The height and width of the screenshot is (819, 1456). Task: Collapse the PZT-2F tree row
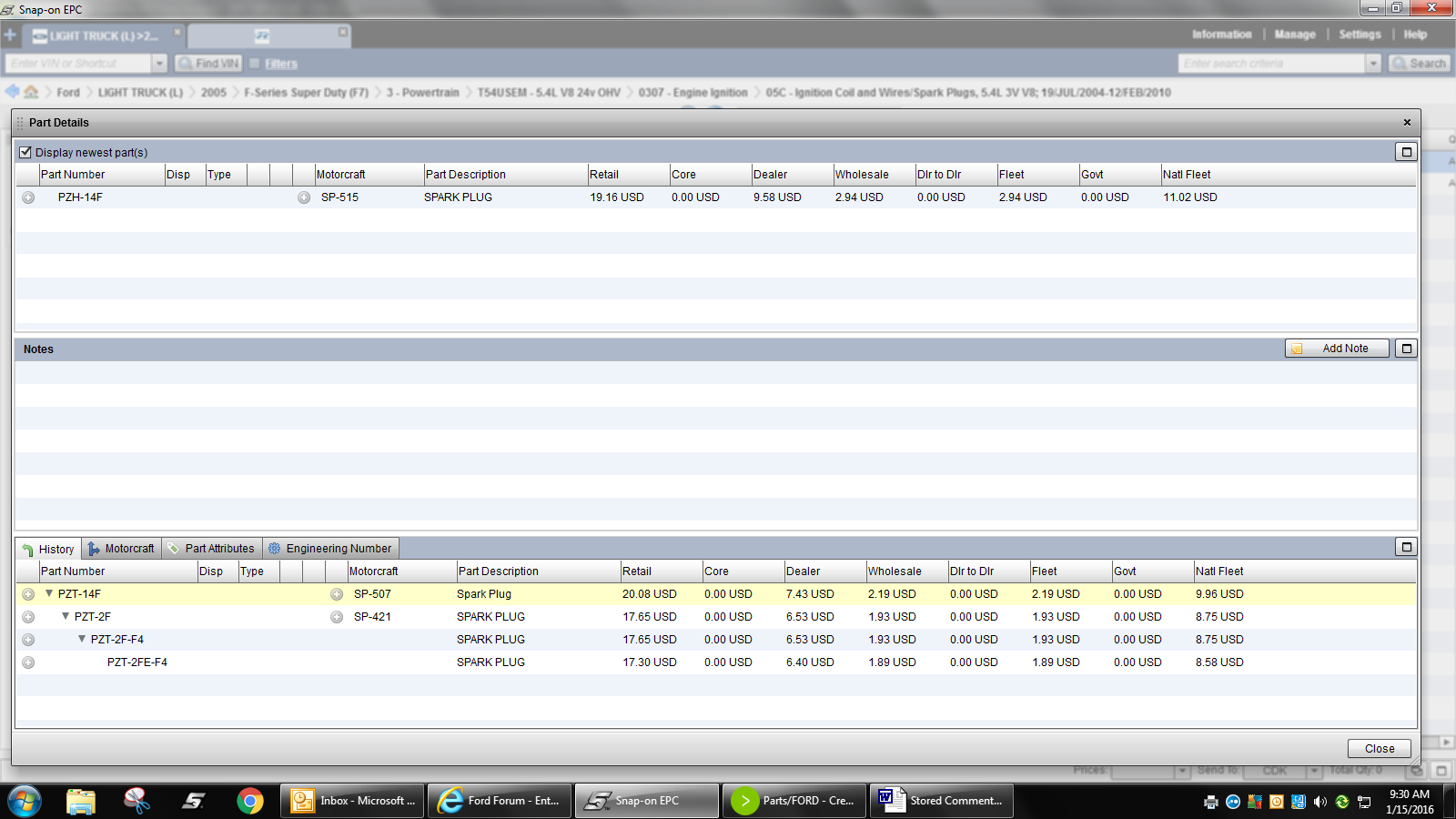tap(66, 616)
